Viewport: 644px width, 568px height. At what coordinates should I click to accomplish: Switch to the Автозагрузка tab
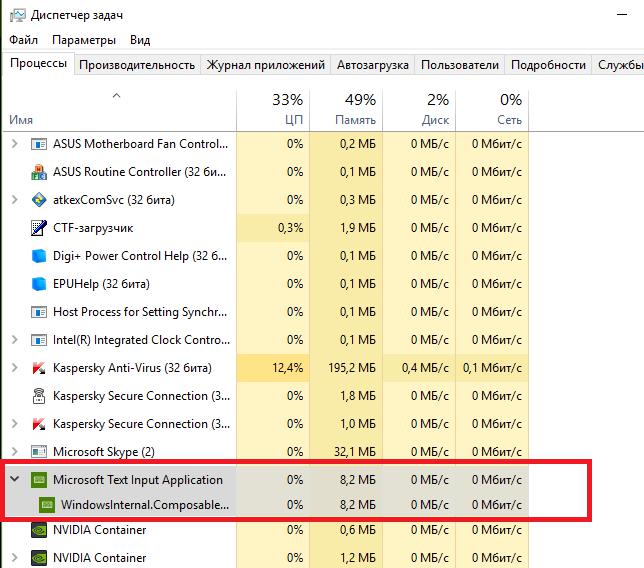(373, 65)
